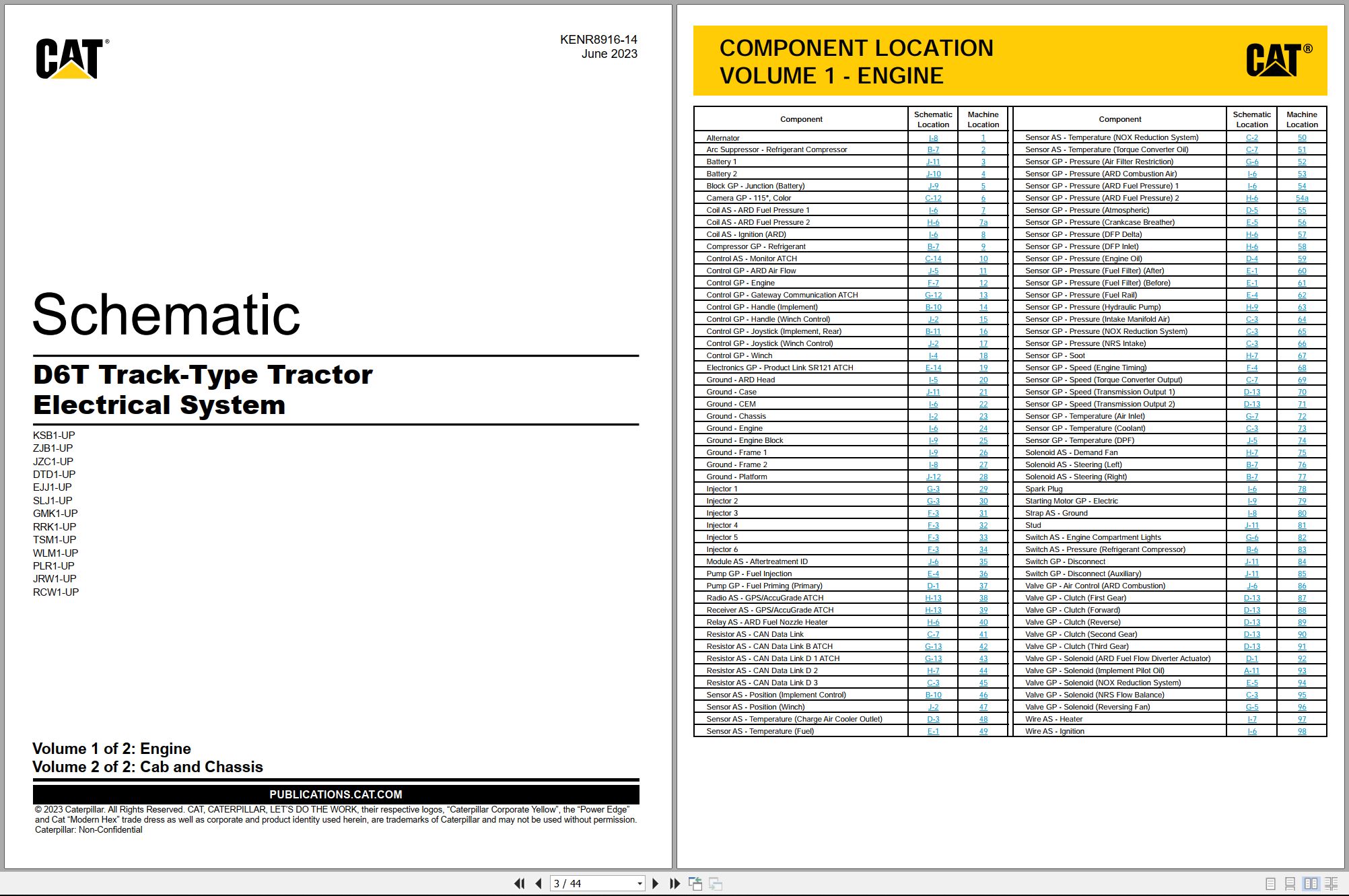Open ARD Fuel Pressure 2 sensor machine location 54a

[x=1302, y=199]
